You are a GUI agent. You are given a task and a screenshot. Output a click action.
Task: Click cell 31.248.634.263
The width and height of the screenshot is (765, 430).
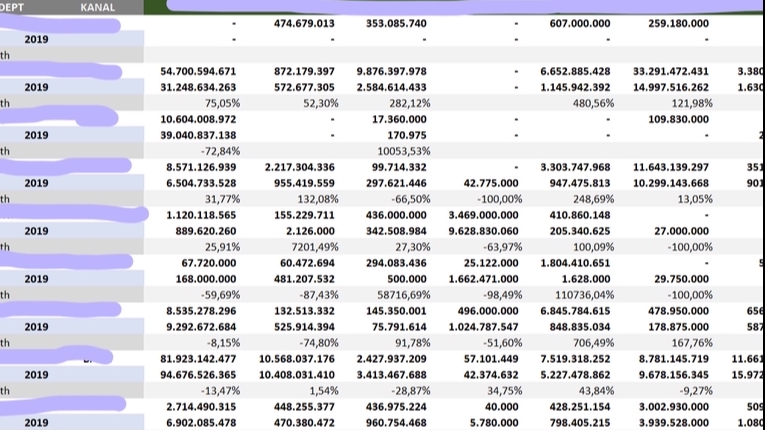(x=198, y=87)
